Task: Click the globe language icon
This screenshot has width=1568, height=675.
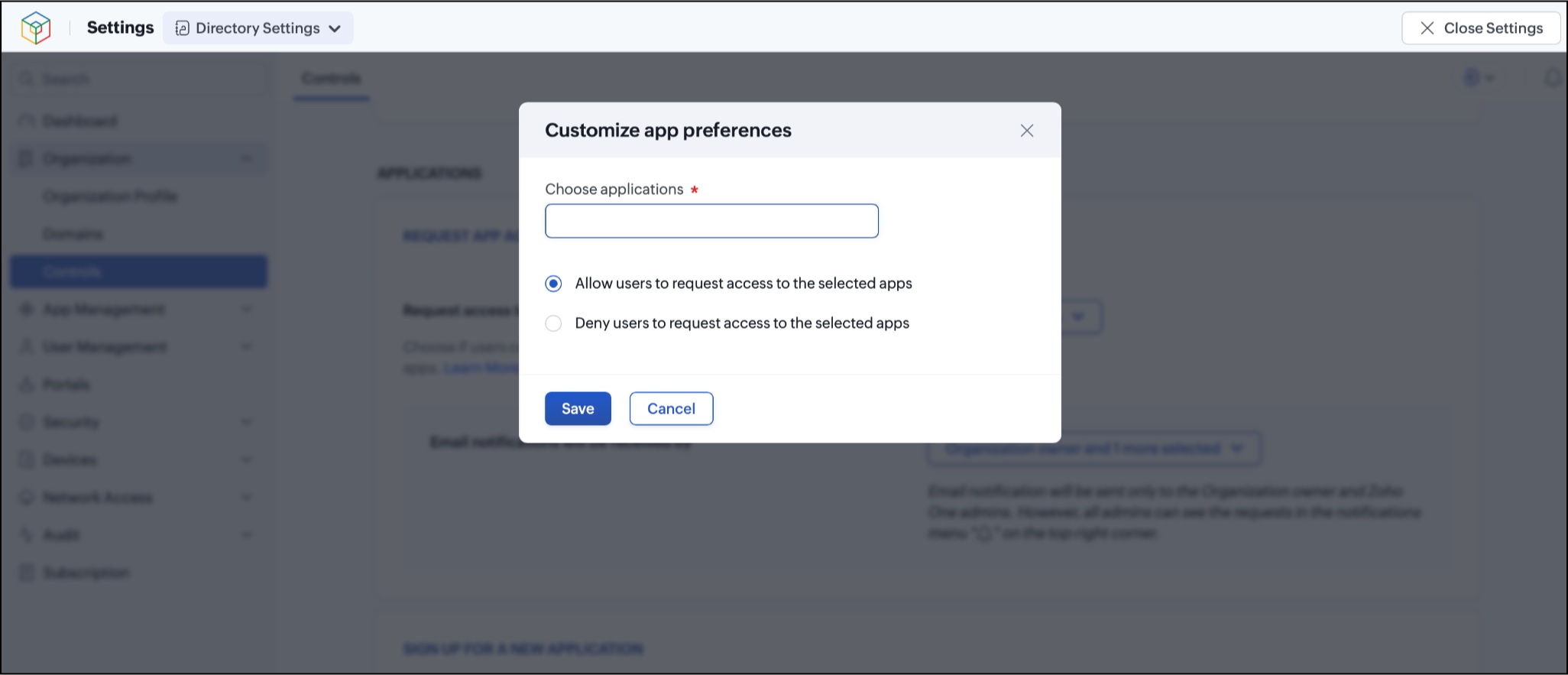Action: tap(1472, 78)
